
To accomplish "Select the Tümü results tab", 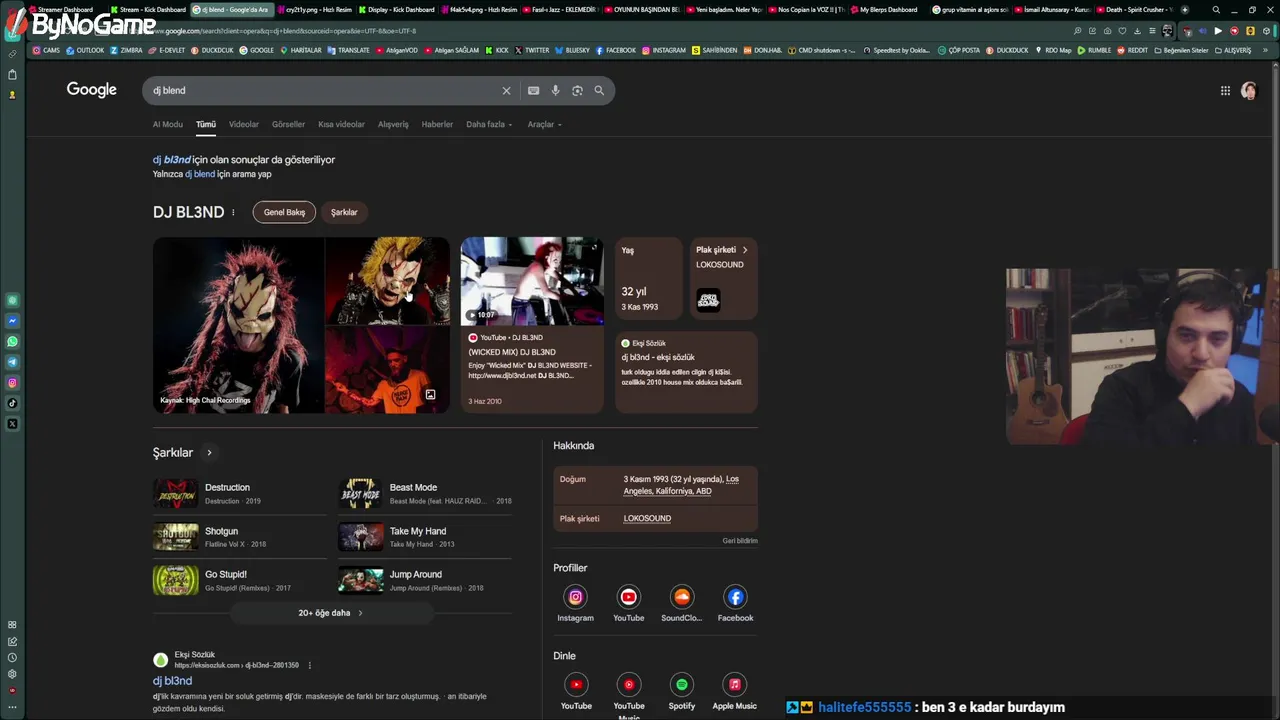I will pos(206,125).
